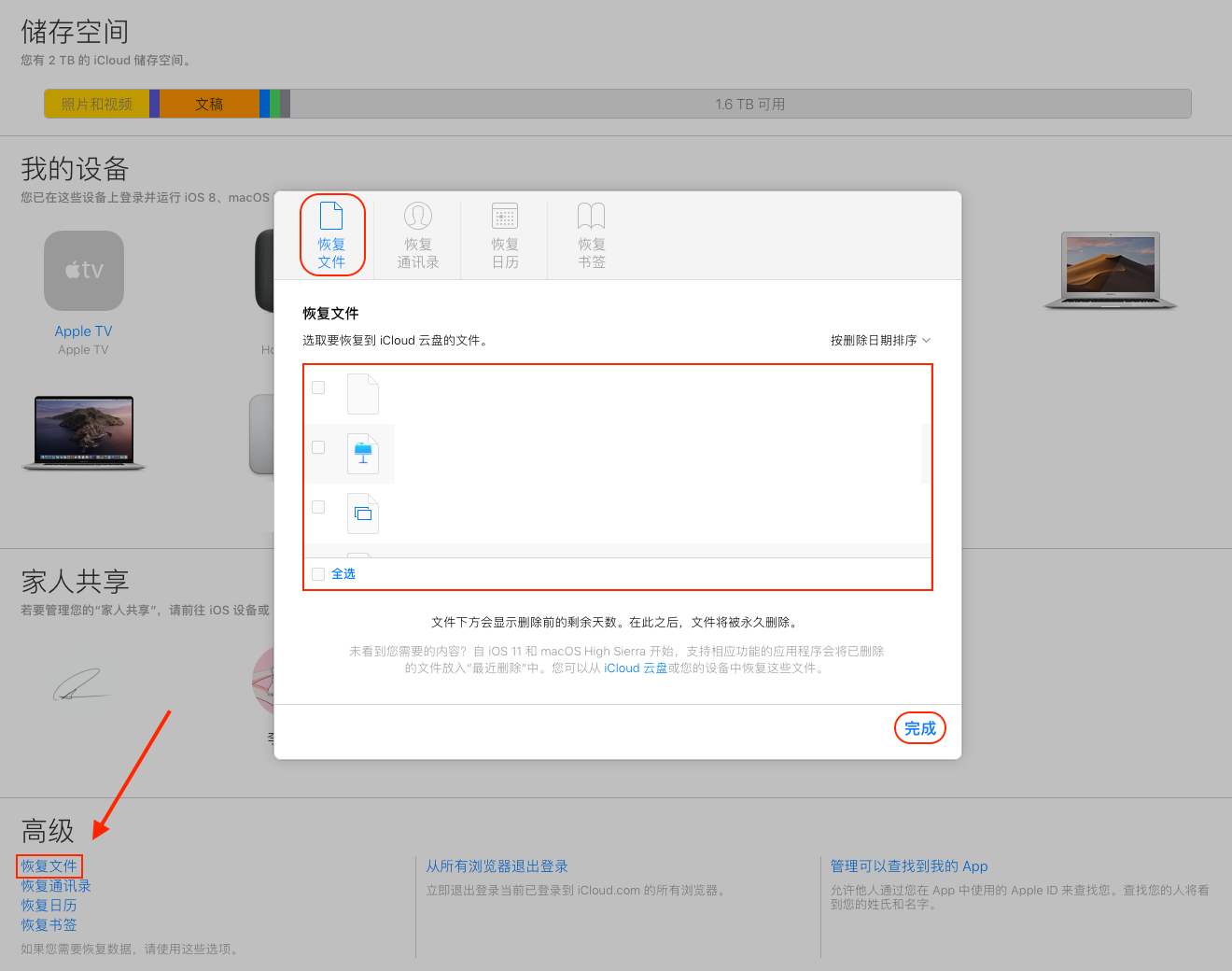Click the 恢复日历 link under 高级
This screenshot has width=1232, height=971.
click(49, 906)
